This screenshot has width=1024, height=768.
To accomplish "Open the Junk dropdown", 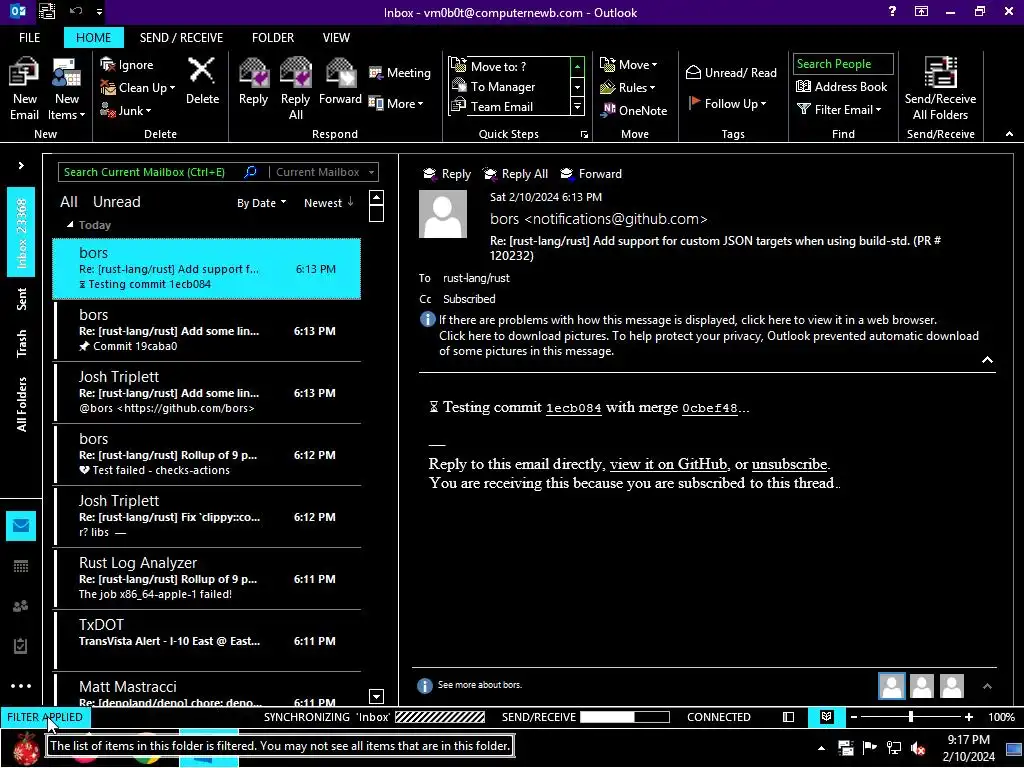I will pos(125,110).
